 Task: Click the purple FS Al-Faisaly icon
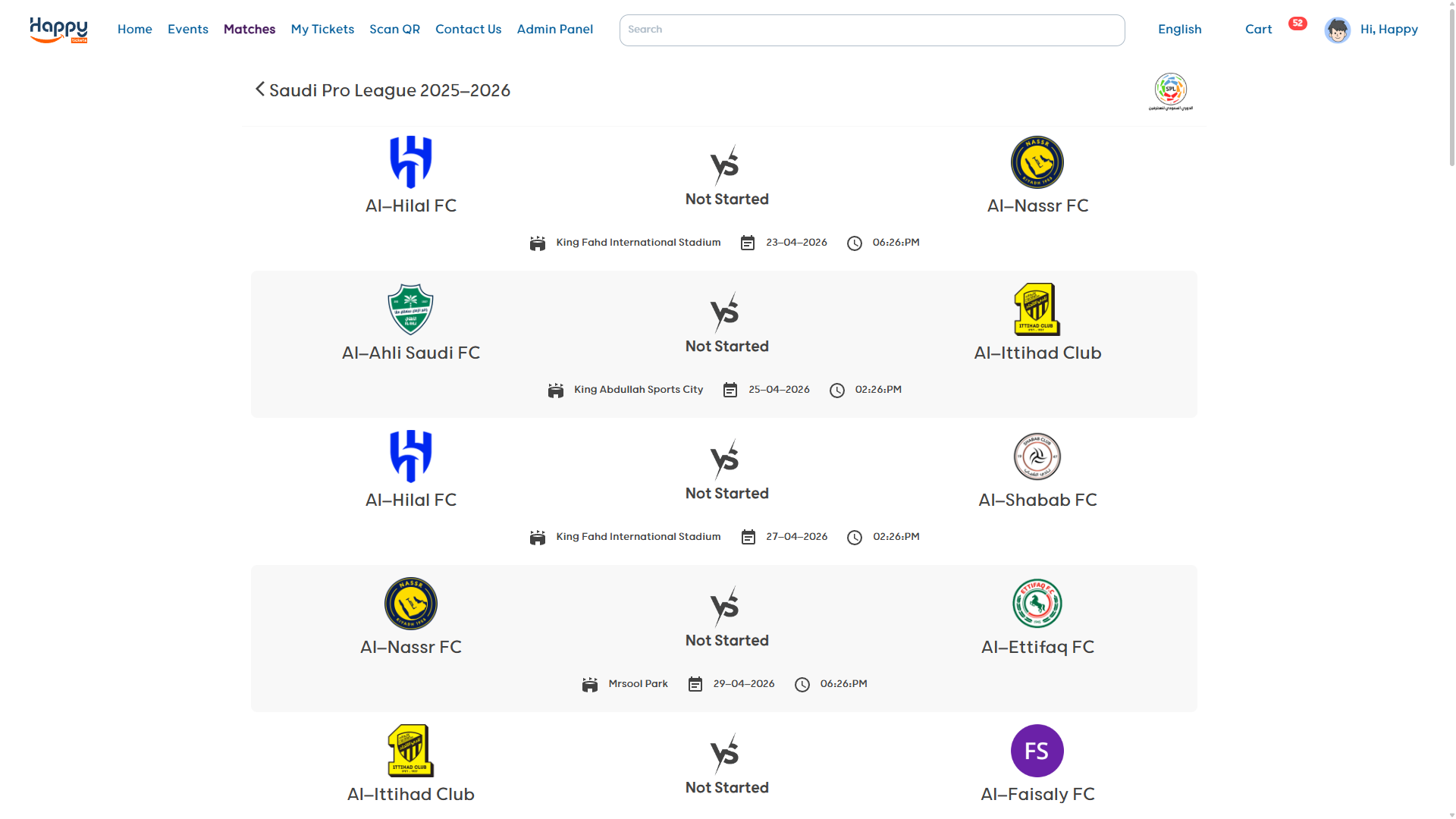point(1037,750)
